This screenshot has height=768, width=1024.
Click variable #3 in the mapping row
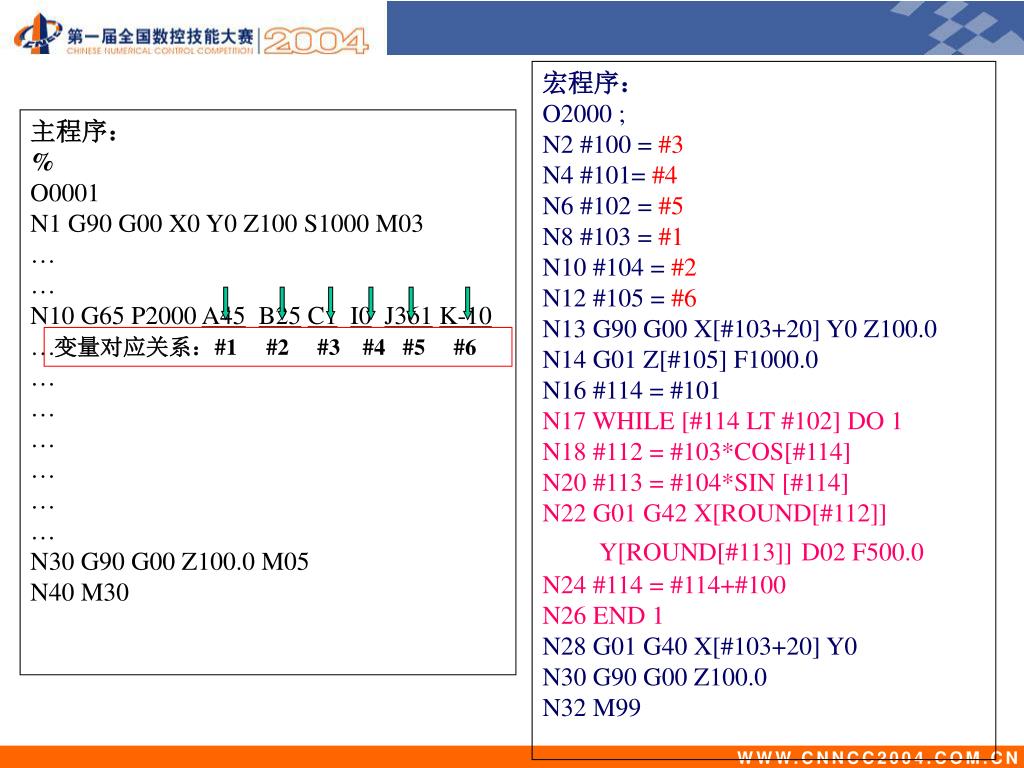[x=328, y=347]
